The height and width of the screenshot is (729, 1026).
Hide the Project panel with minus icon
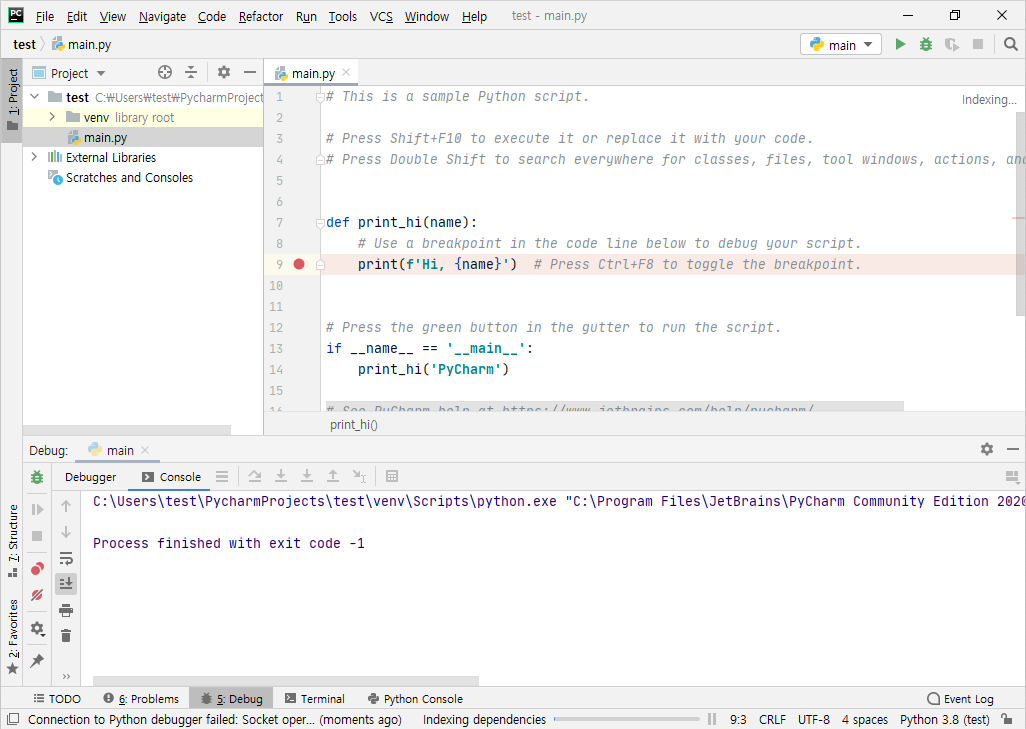click(x=250, y=72)
